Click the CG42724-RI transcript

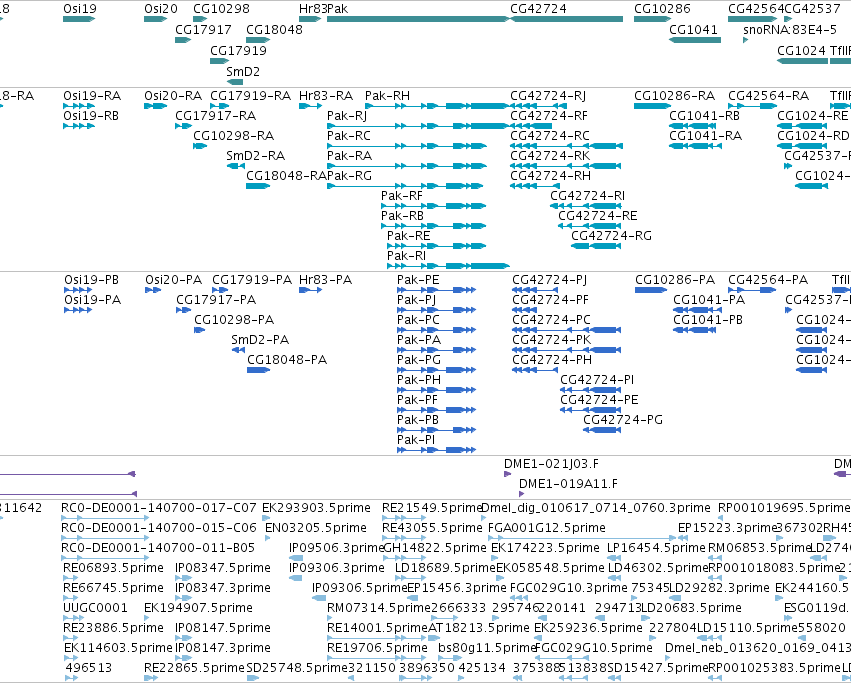pyautogui.click(x=586, y=206)
